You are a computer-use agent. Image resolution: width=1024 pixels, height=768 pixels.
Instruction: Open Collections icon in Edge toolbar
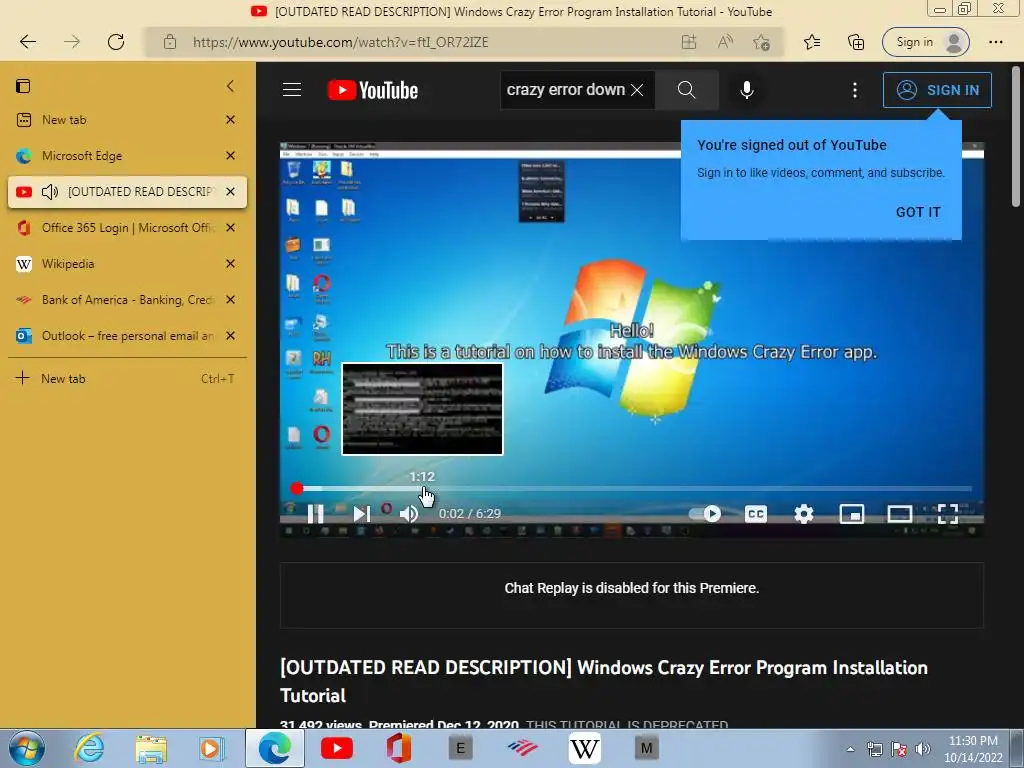pos(856,42)
